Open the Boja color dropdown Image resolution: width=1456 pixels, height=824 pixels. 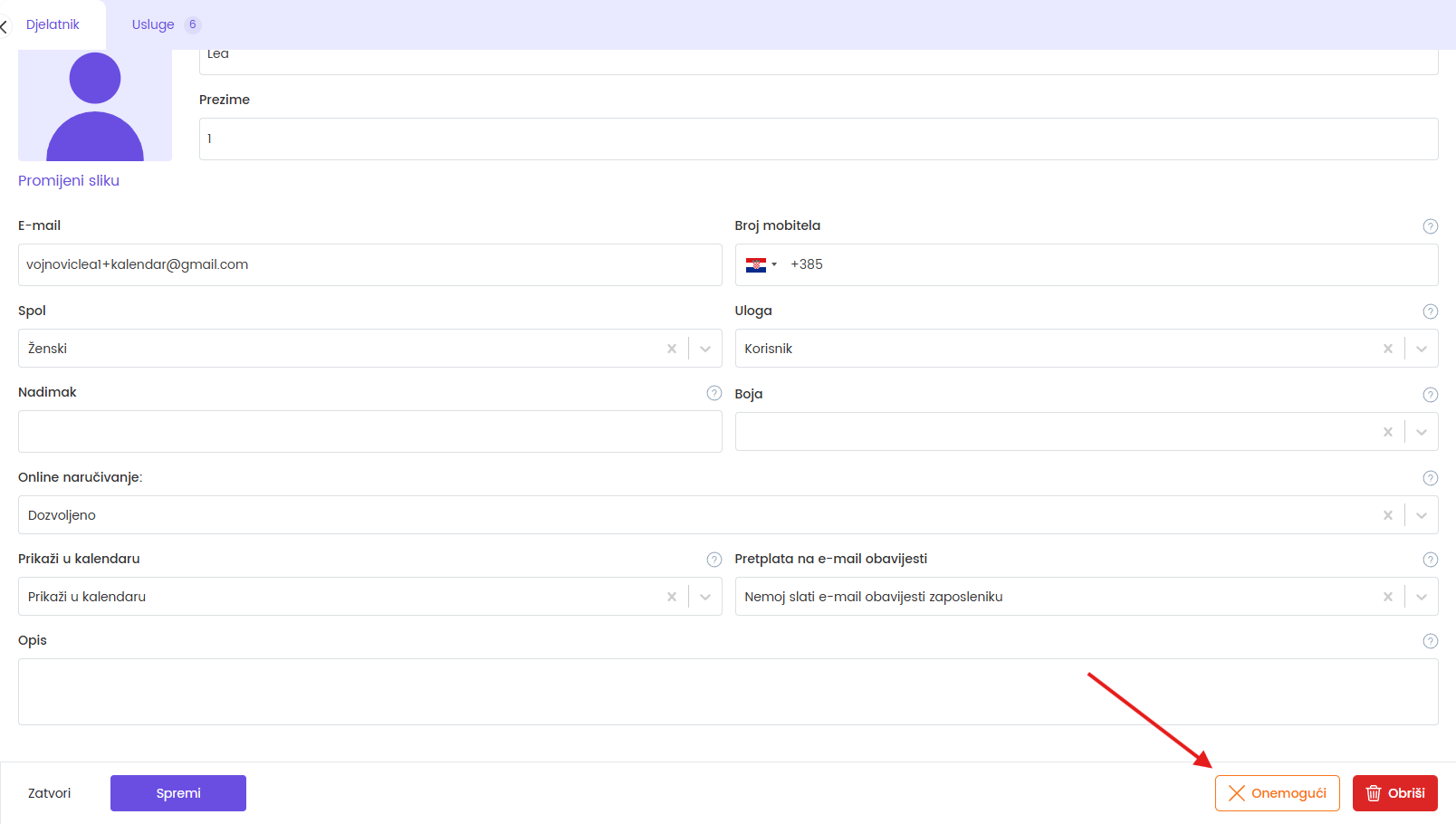click(x=1421, y=432)
